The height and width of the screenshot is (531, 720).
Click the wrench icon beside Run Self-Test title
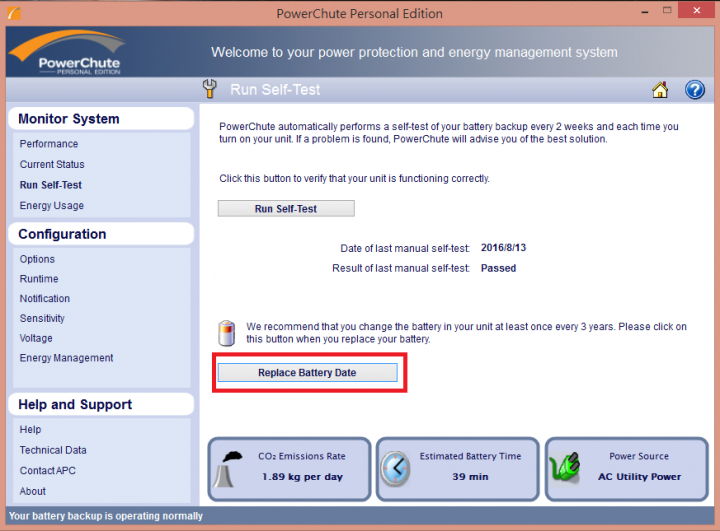pos(209,89)
